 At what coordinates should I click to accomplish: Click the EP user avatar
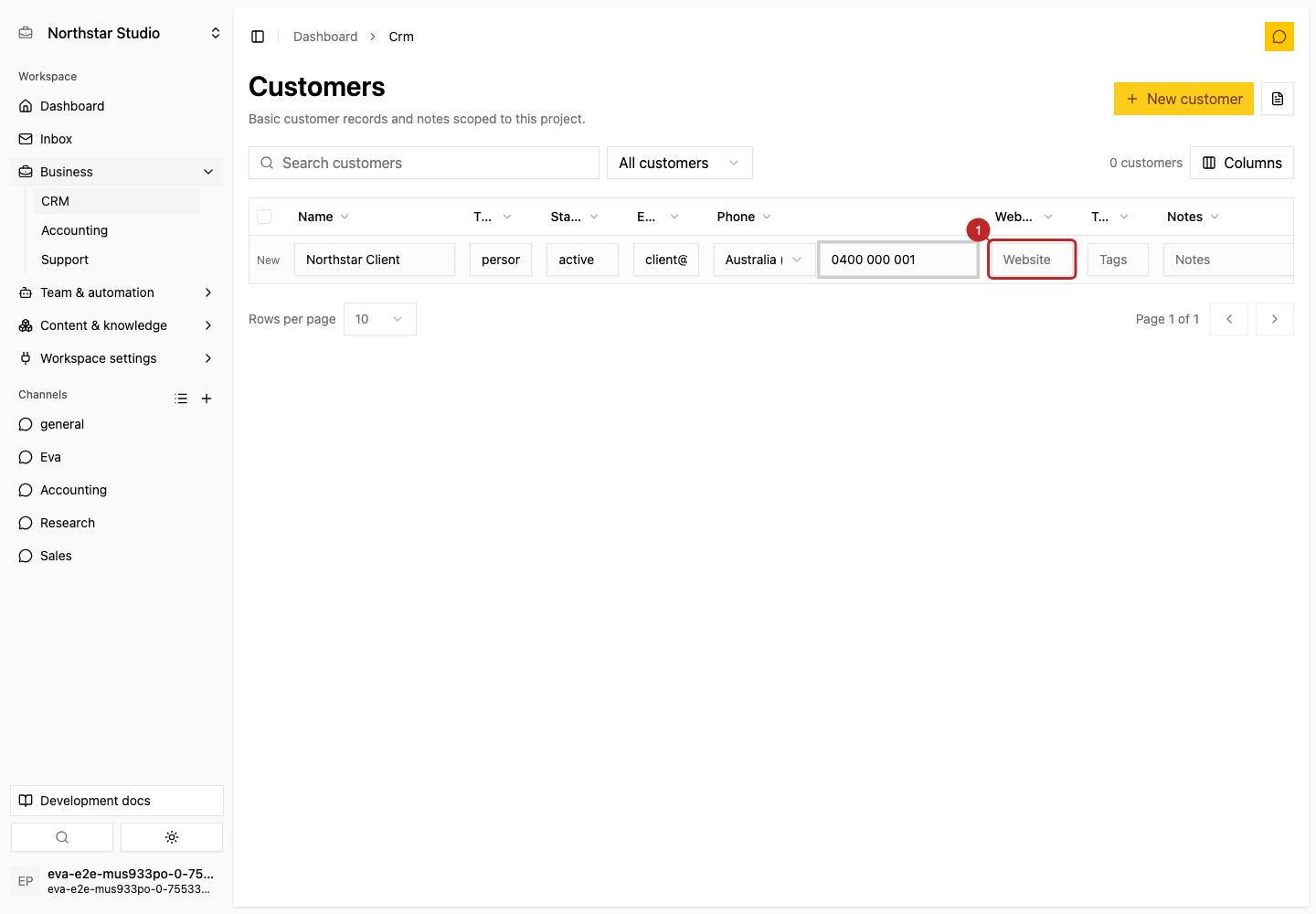tap(26, 881)
